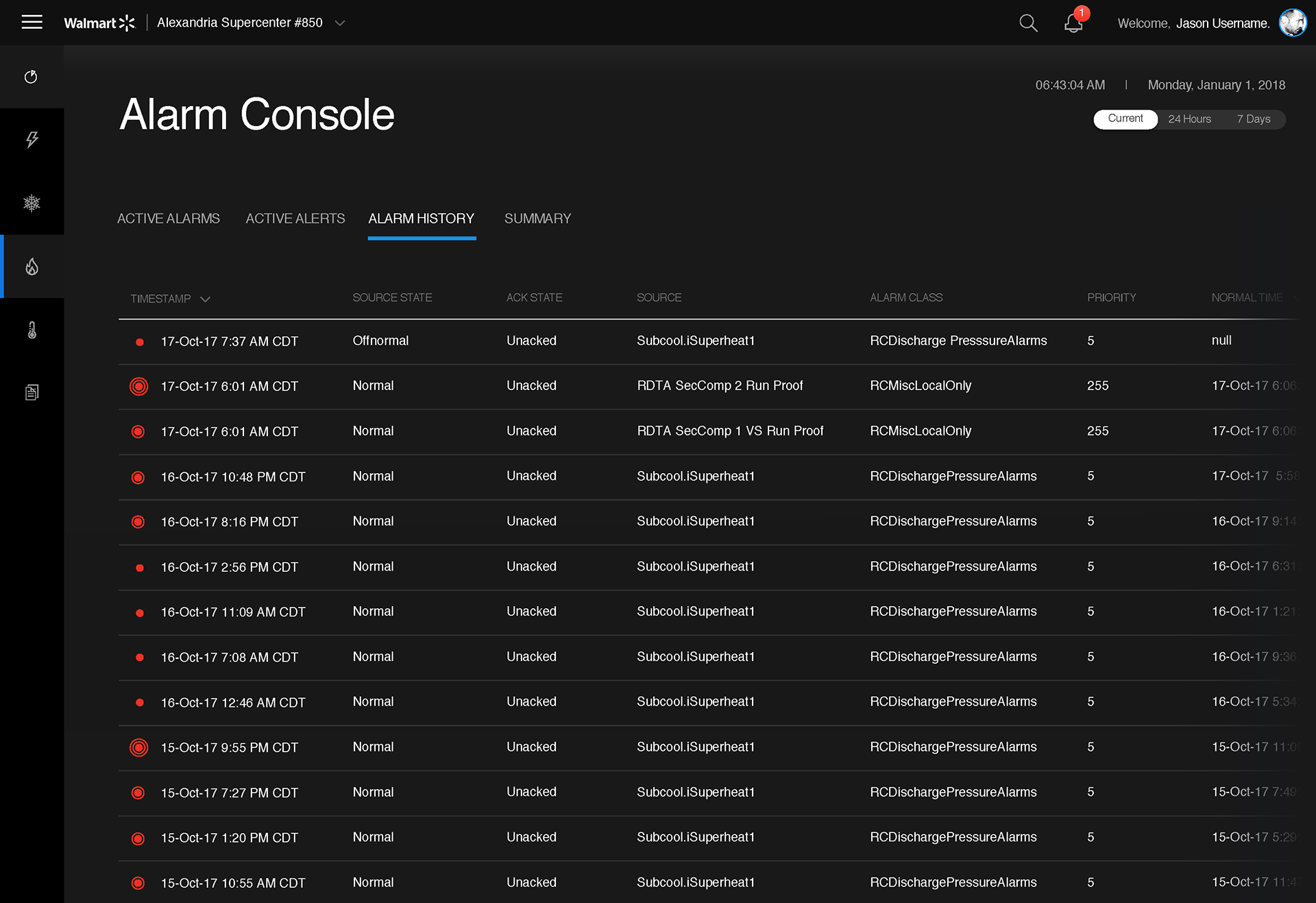Click red dot for 17-Oct-17 7:37 AM alarm
The width and height of the screenshot is (1316, 903).
coord(139,341)
